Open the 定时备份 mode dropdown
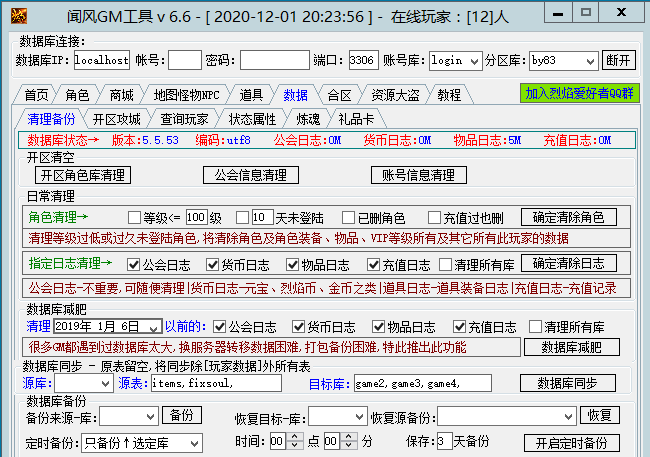 [x=194, y=443]
